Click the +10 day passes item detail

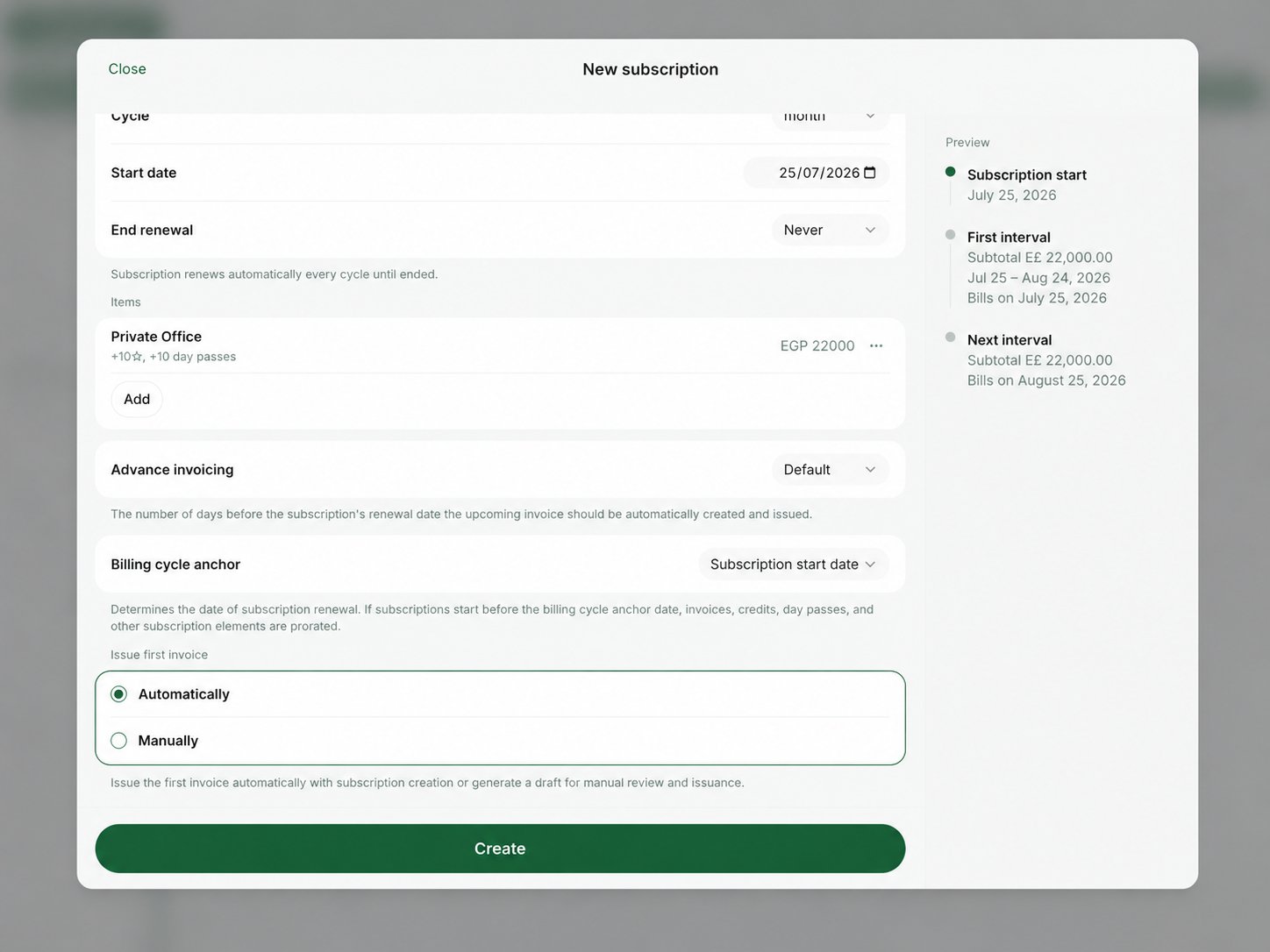pos(193,357)
